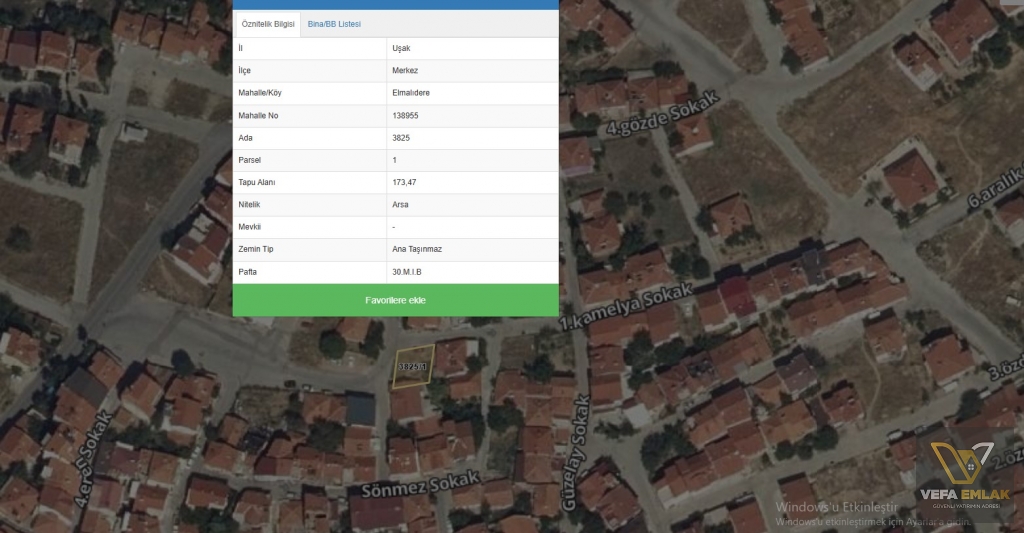Click the Nitelik label
1024x533 pixels.
[249, 204]
